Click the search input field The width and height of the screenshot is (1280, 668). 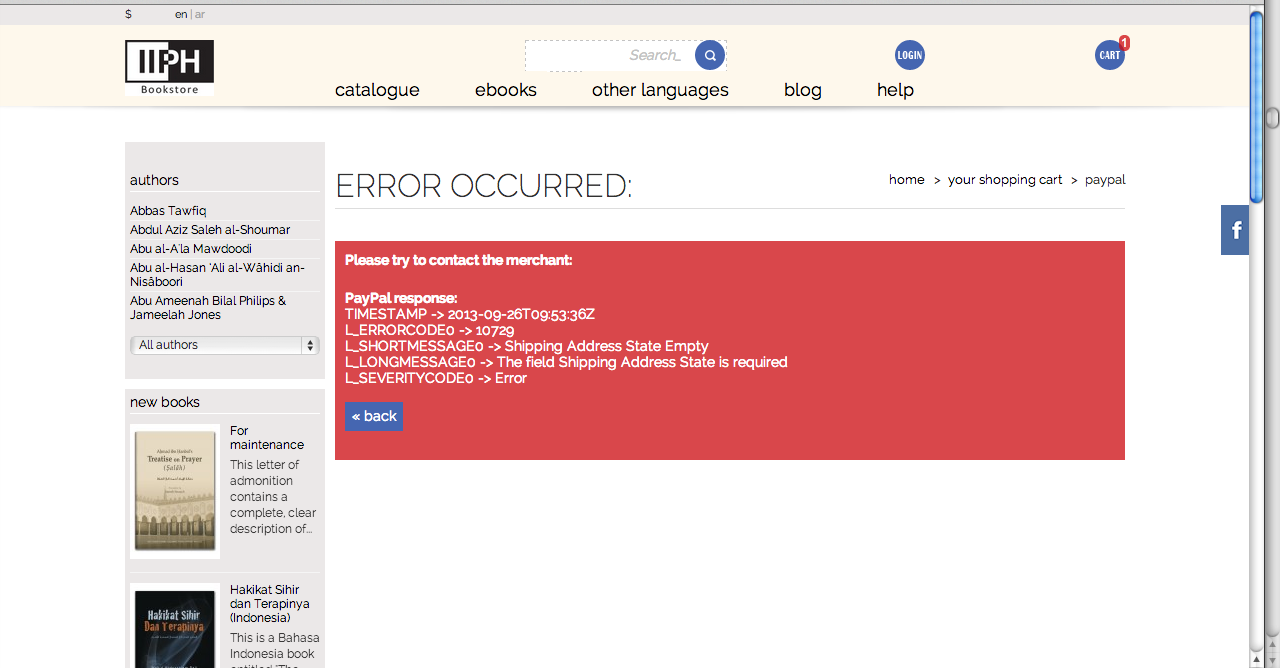tap(610, 56)
